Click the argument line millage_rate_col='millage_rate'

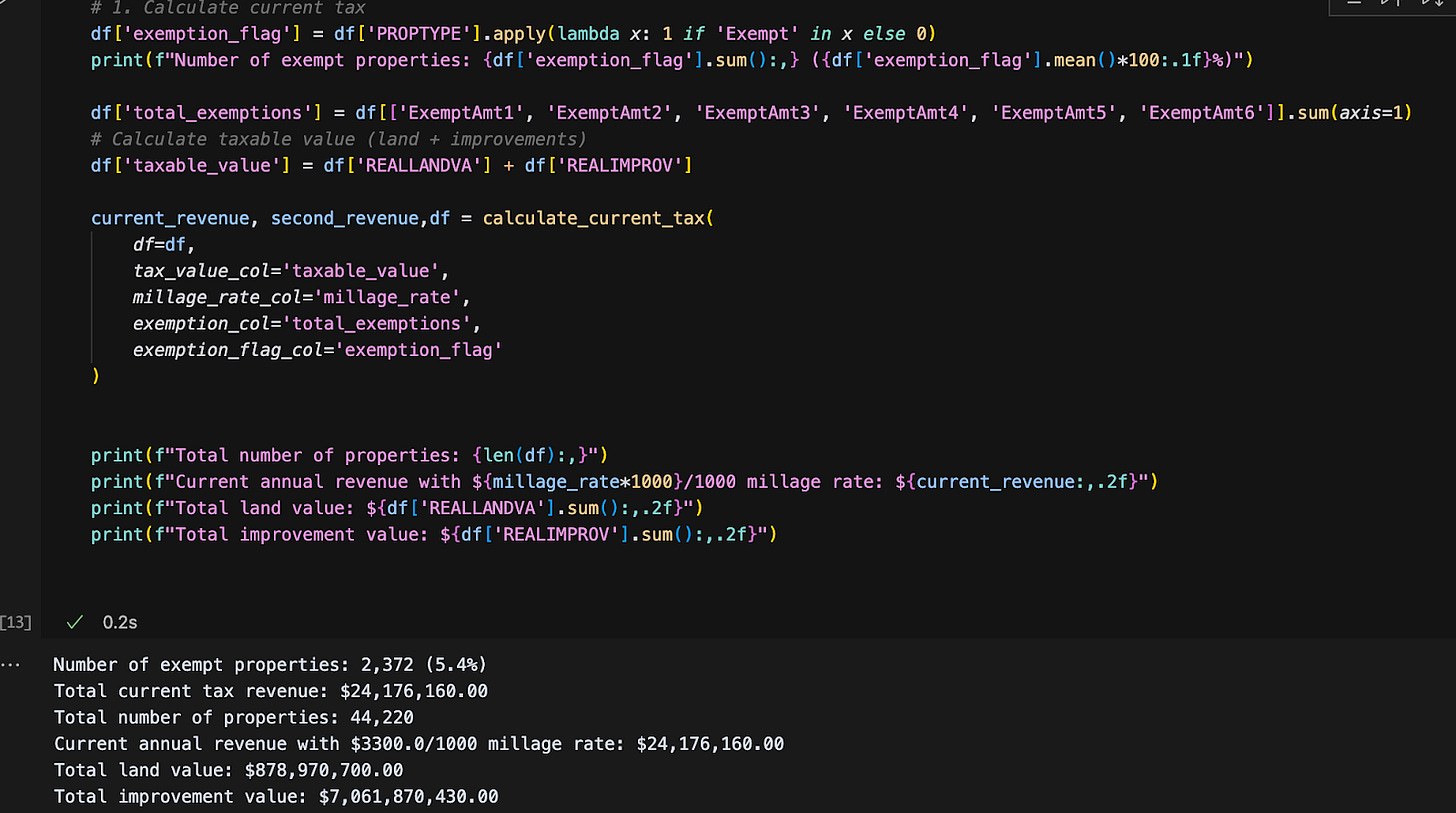(x=301, y=297)
